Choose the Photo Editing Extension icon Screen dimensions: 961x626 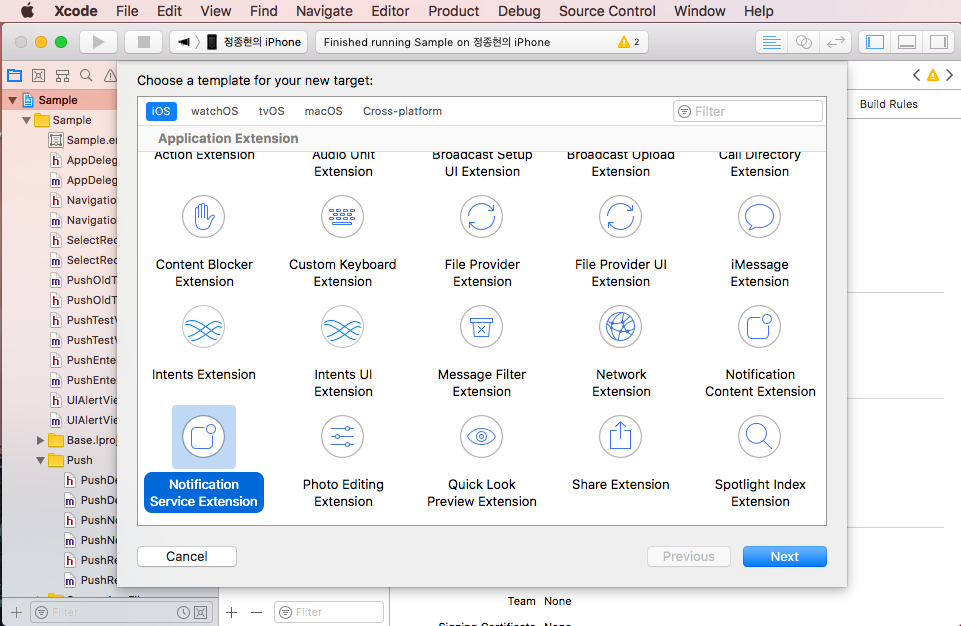click(x=343, y=437)
